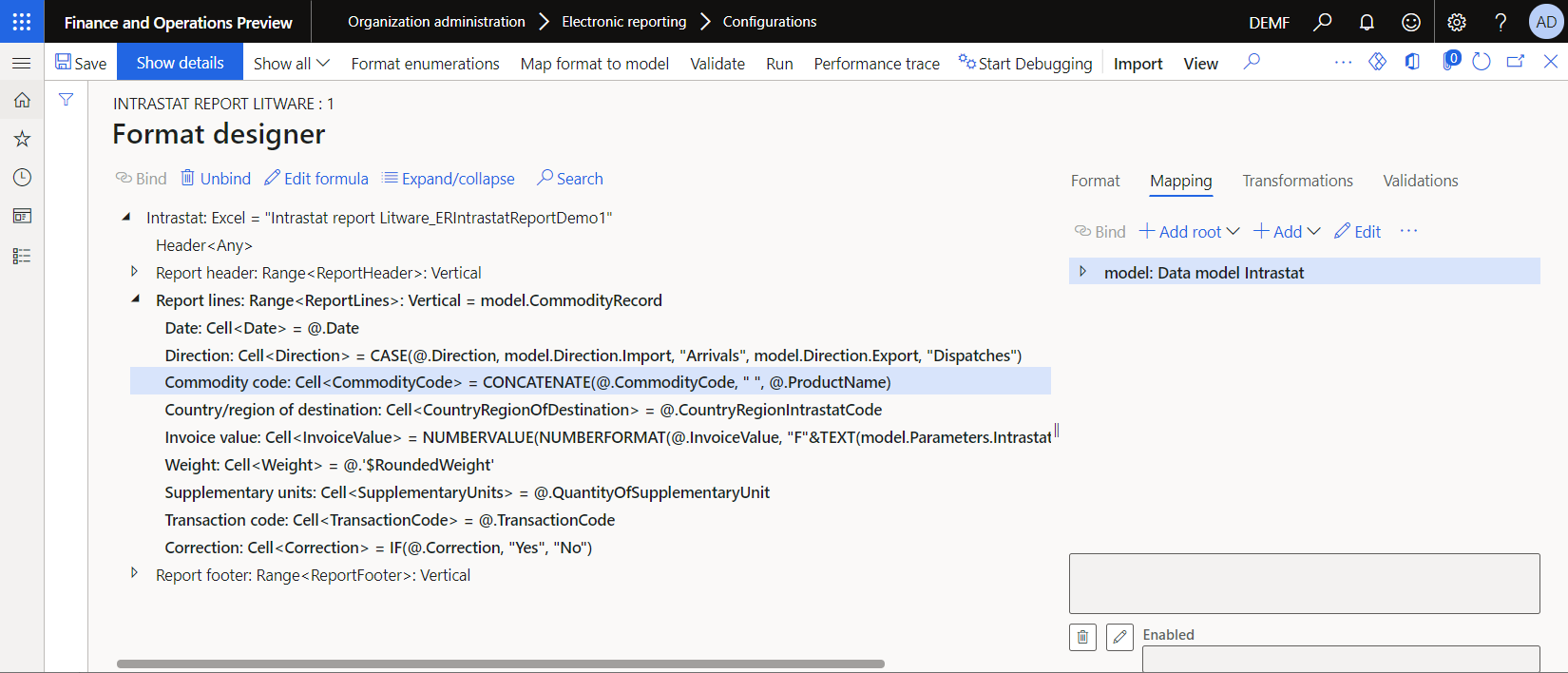1568x673 pixels.
Task: Click the Enabled input field
Action: coord(1341,660)
